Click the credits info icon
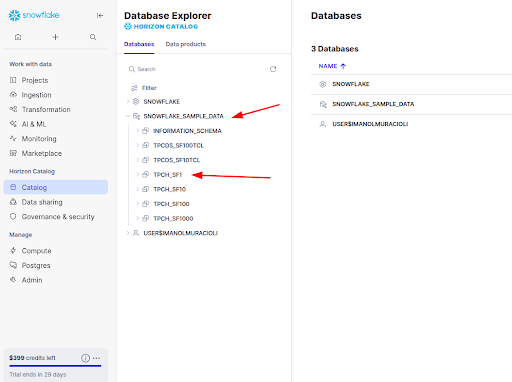512x382 pixels. pyautogui.click(x=85, y=358)
